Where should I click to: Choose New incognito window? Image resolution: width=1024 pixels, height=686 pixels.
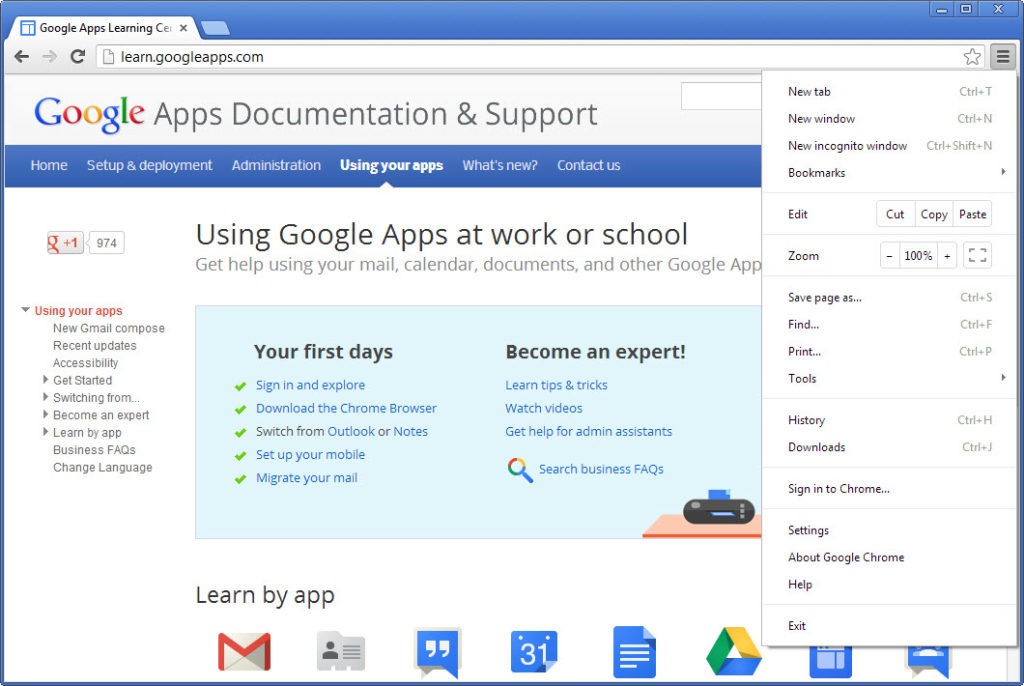[889, 146]
